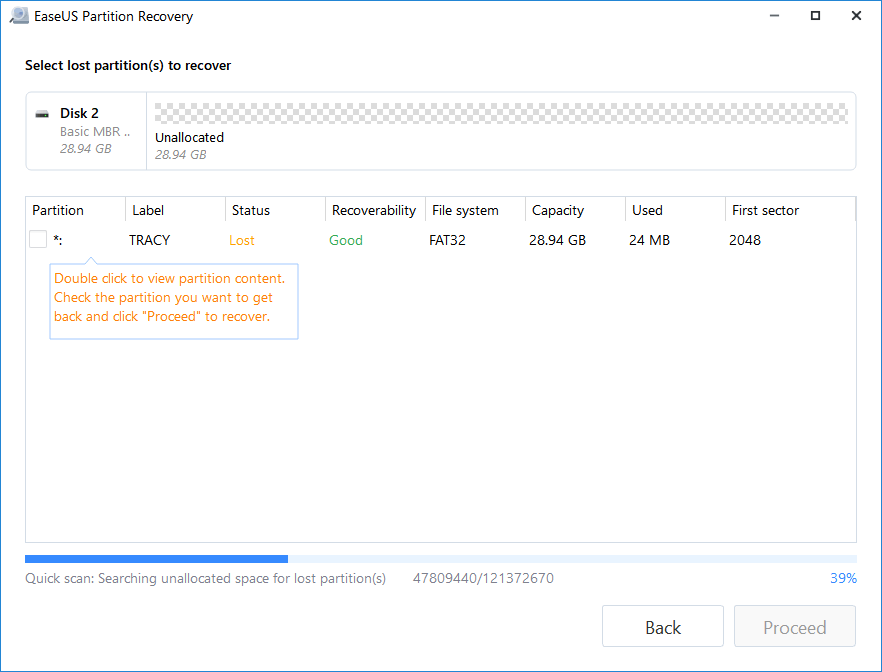Click the Proceed button
Screen dimensions: 882x672
[794, 626]
